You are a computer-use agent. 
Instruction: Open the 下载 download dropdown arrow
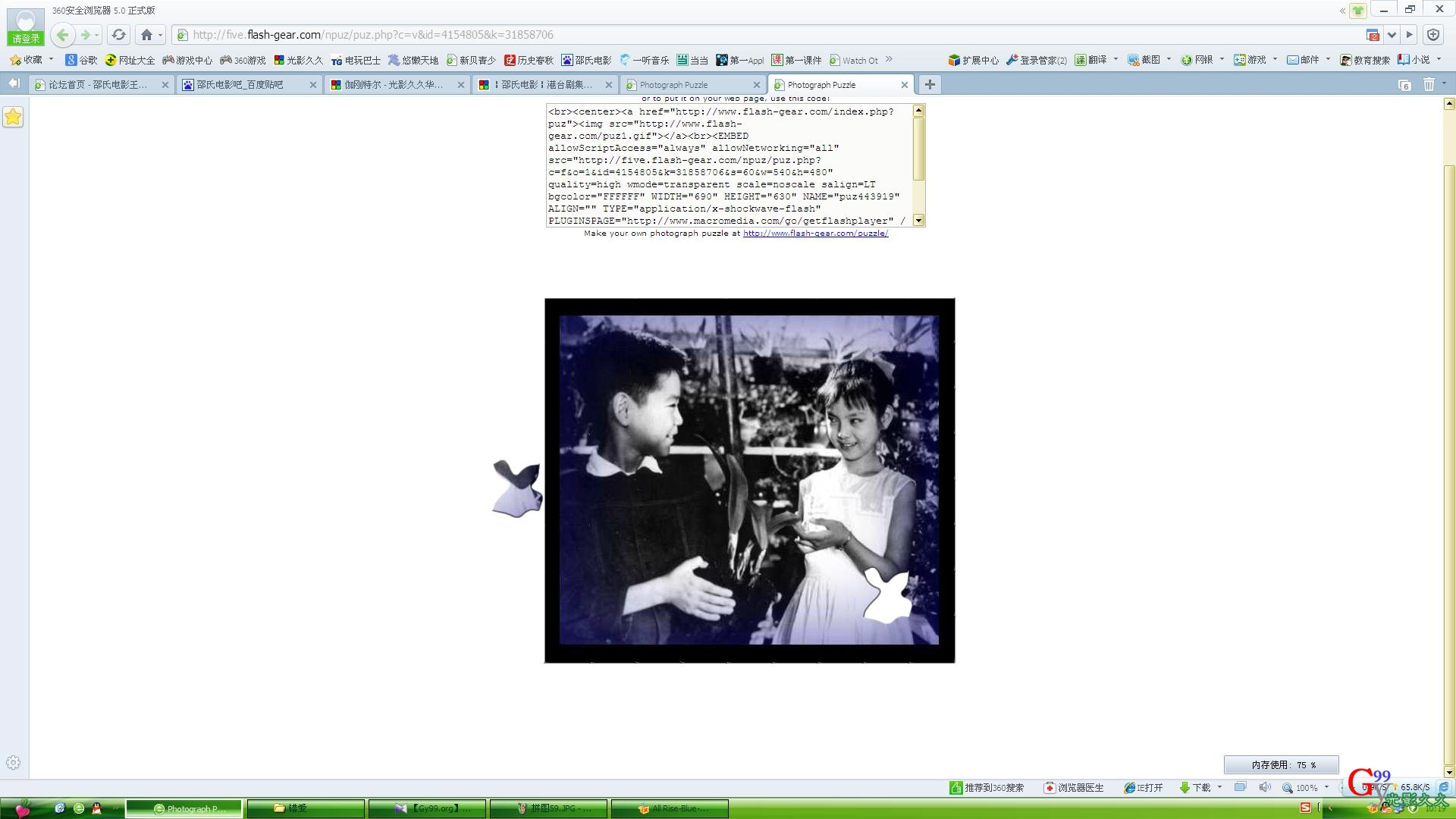click(x=1219, y=788)
